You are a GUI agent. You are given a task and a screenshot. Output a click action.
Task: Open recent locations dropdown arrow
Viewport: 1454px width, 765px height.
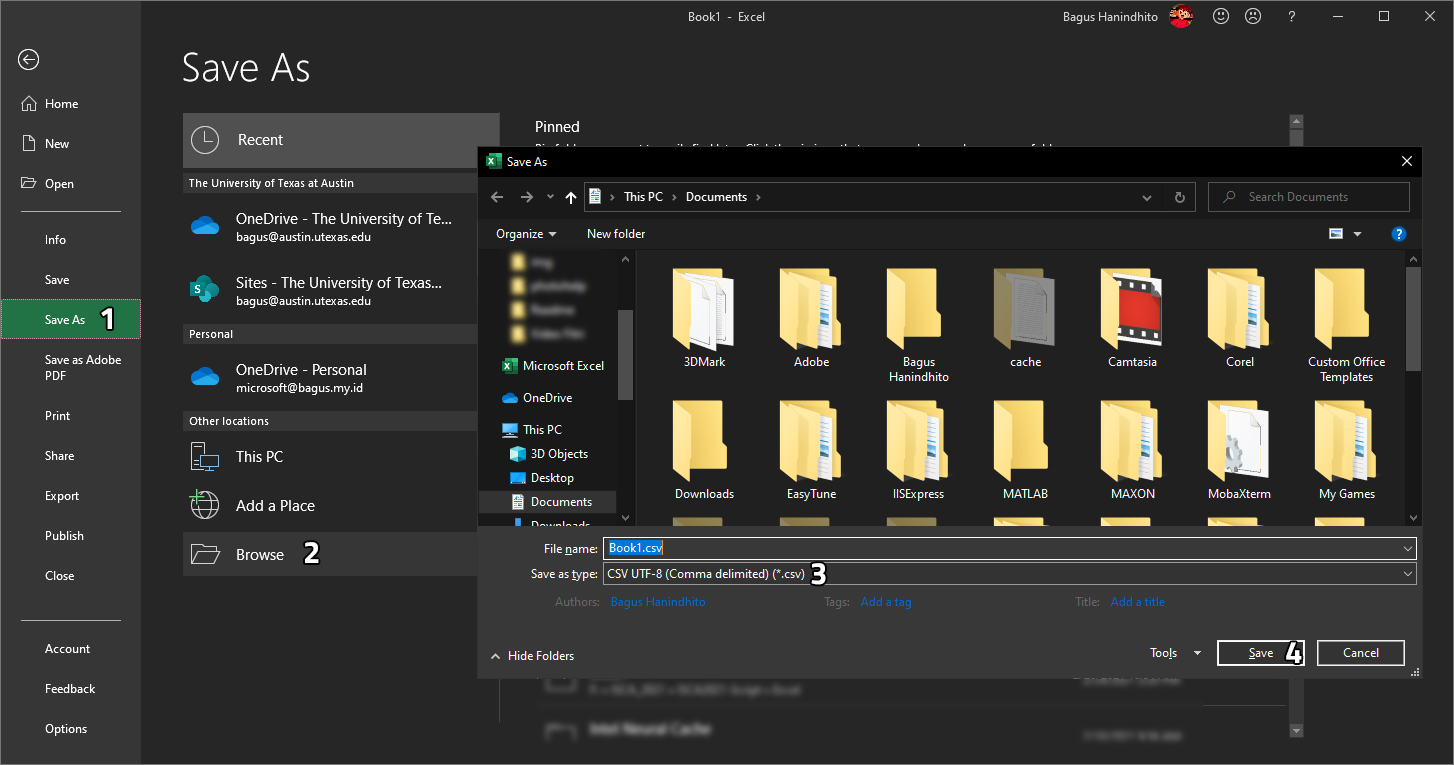pos(550,198)
